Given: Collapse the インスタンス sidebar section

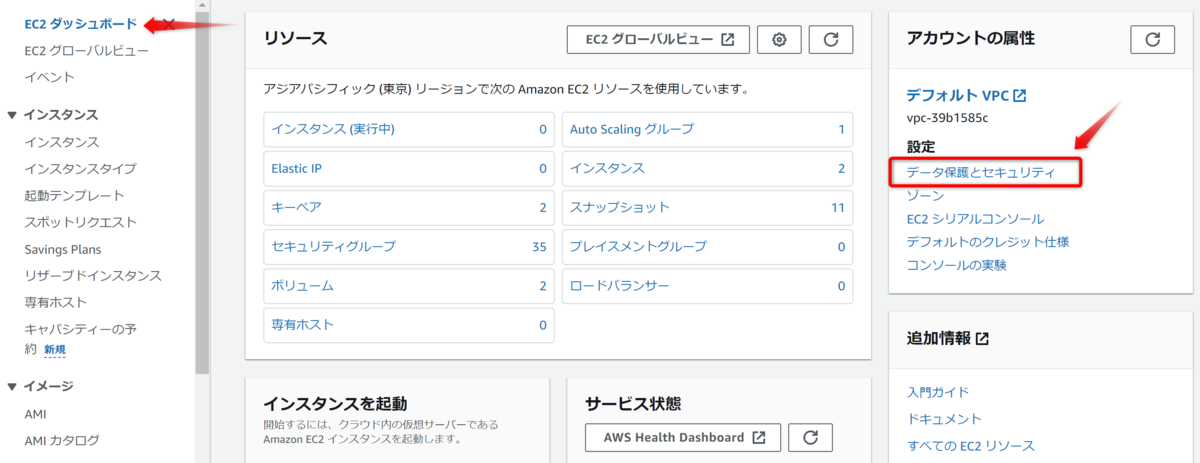Looking at the screenshot, I should click(x=12, y=115).
